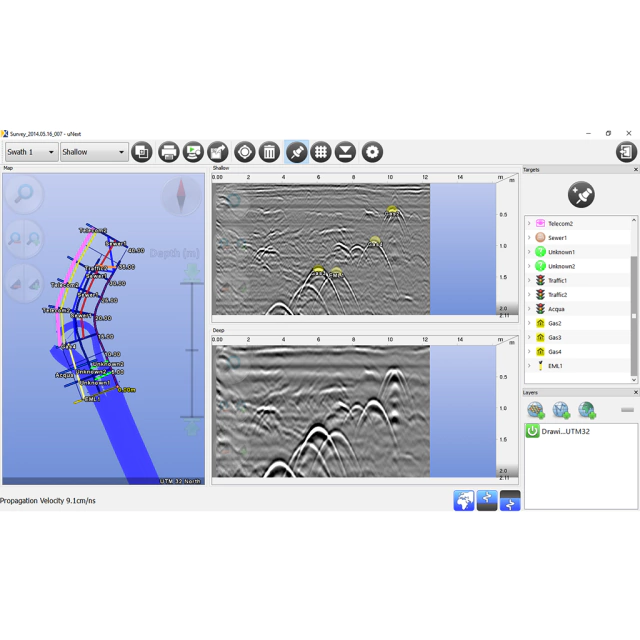Select Sewer1 in the targets list
This screenshot has height=640, width=640.
(x=557, y=238)
